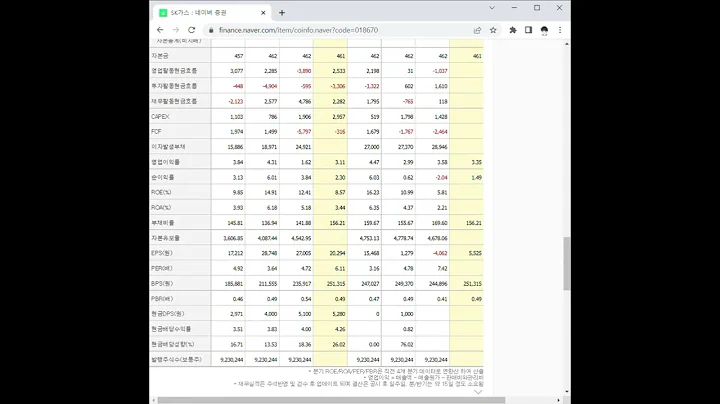The image size is (720, 404).
Task: Click the vertical scrollbar down arrow
Action: coord(567,392)
